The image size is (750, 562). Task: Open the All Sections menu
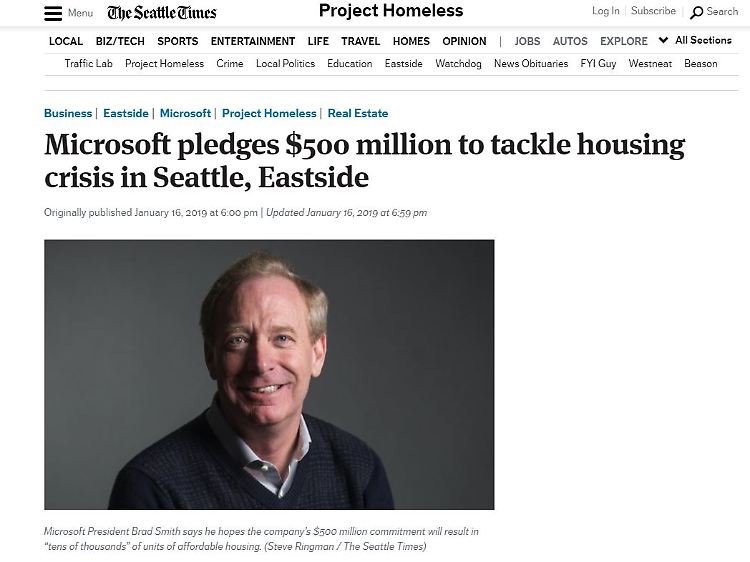click(x=703, y=41)
